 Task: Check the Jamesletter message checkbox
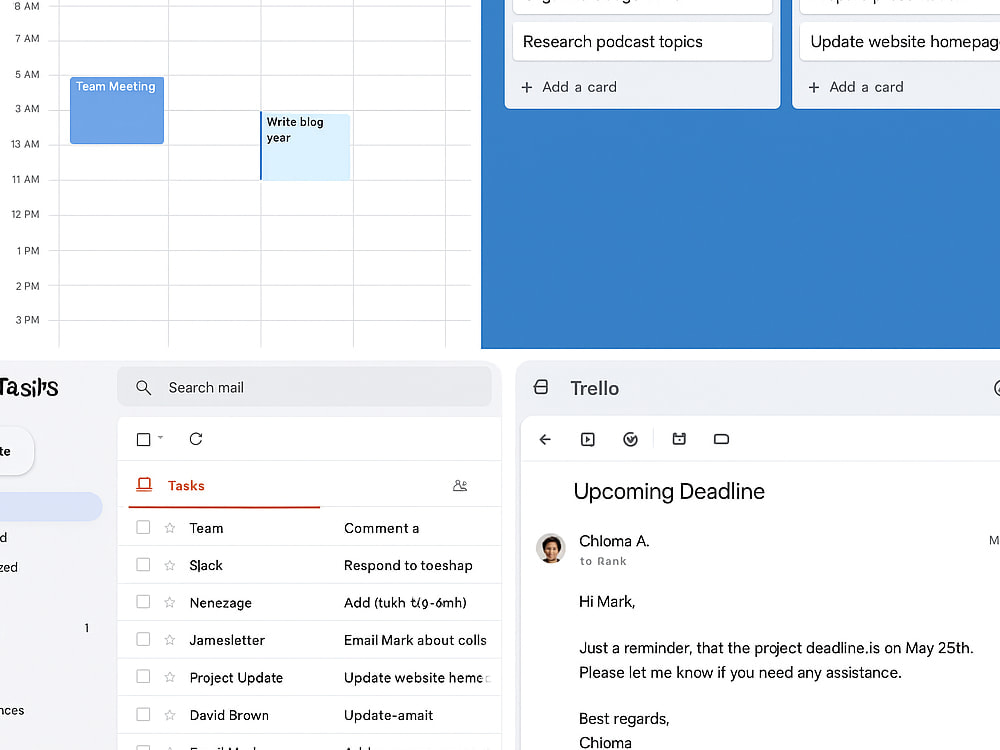(x=143, y=639)
